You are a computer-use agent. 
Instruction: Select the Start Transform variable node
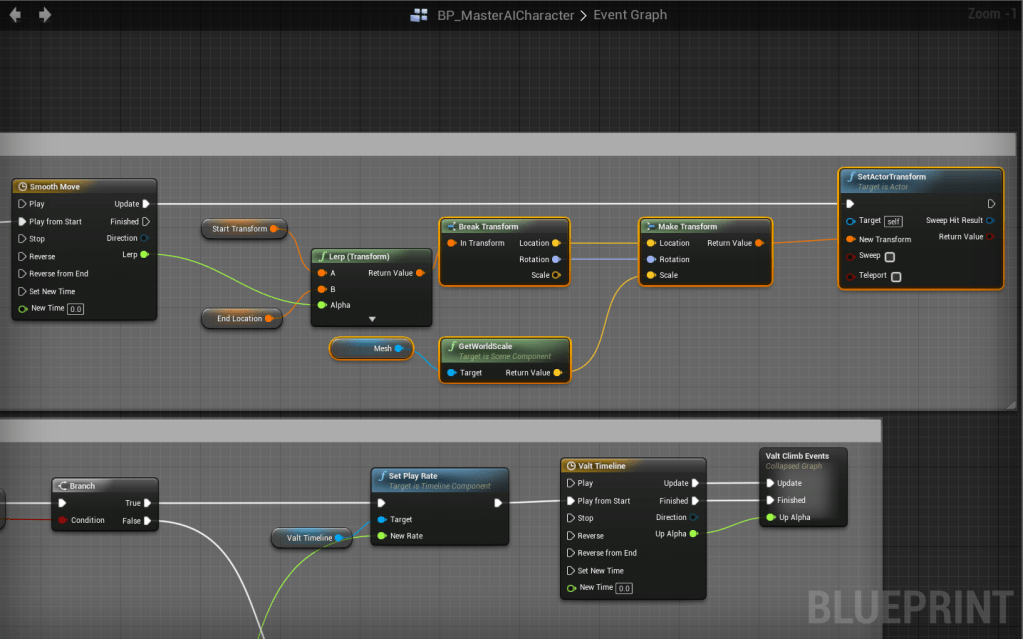click(240, 229)
